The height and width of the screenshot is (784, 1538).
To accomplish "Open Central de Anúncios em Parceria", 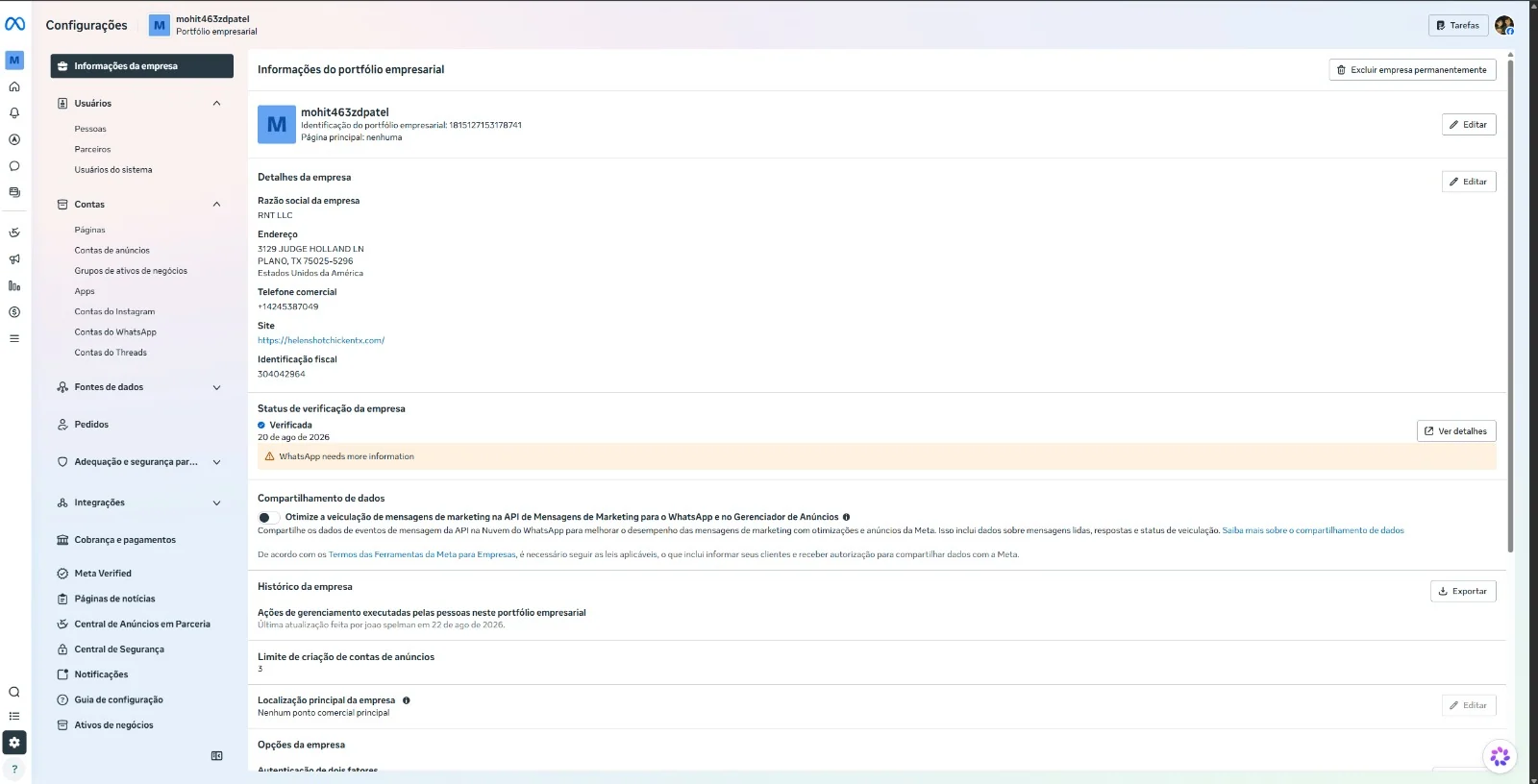I will [142, 625].
